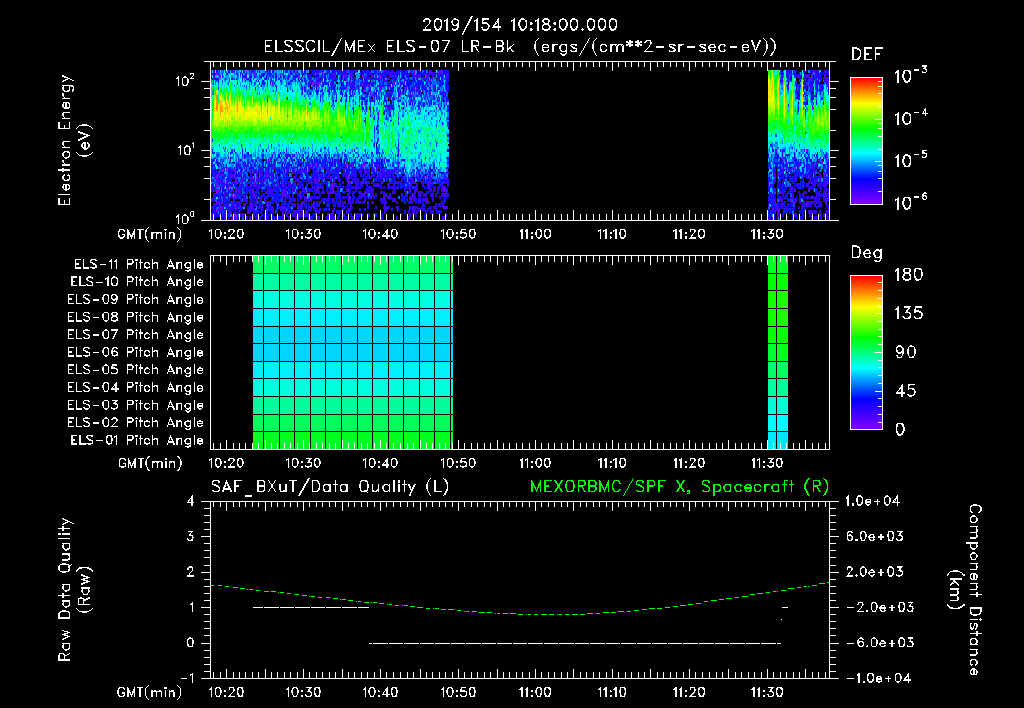This screenshot has width=1024, height=708.
Task: Click the ELS-09 Pitch Angle row label
Action: coord(135,300)
